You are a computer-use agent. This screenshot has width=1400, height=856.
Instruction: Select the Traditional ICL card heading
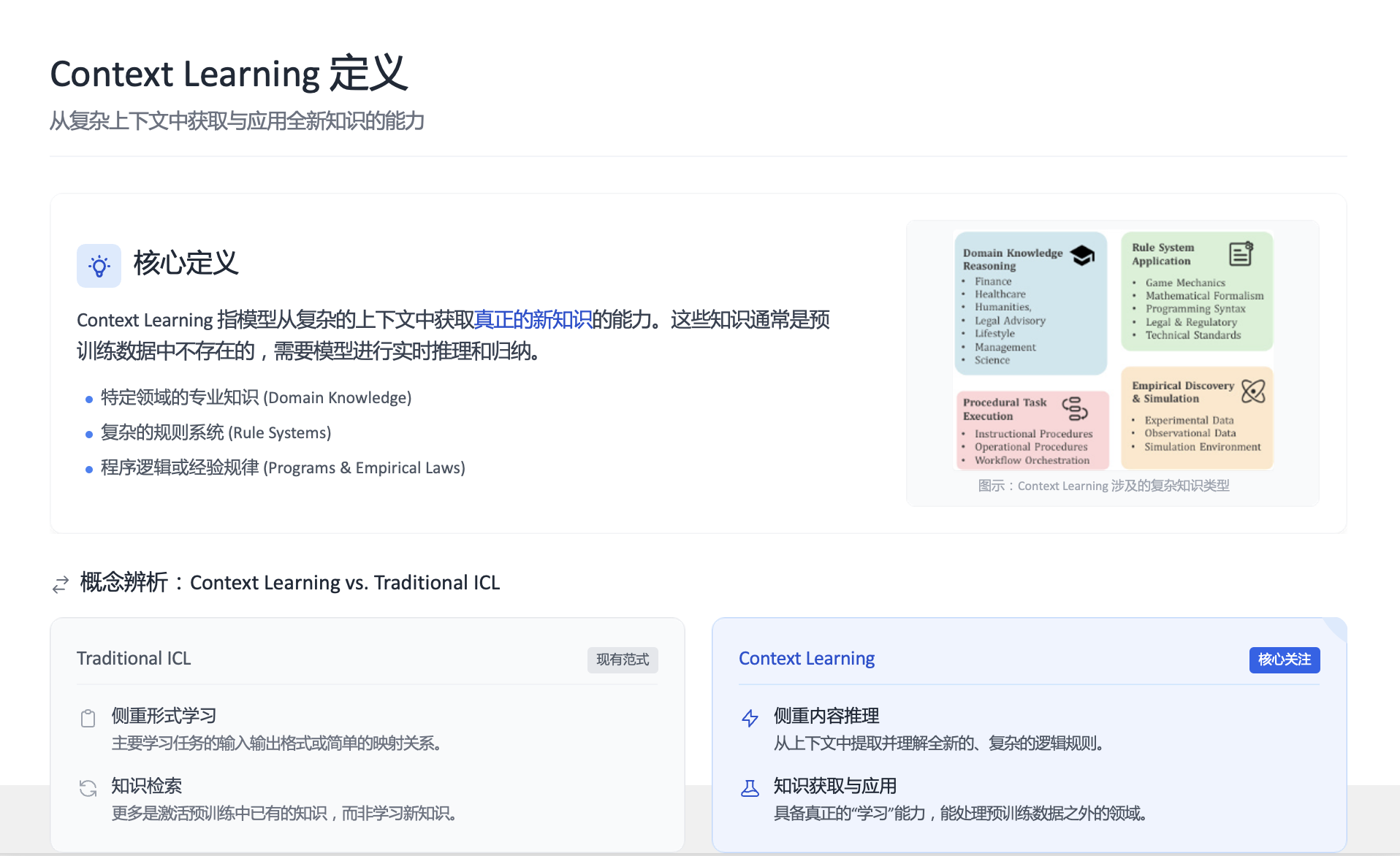click(134, 659)
